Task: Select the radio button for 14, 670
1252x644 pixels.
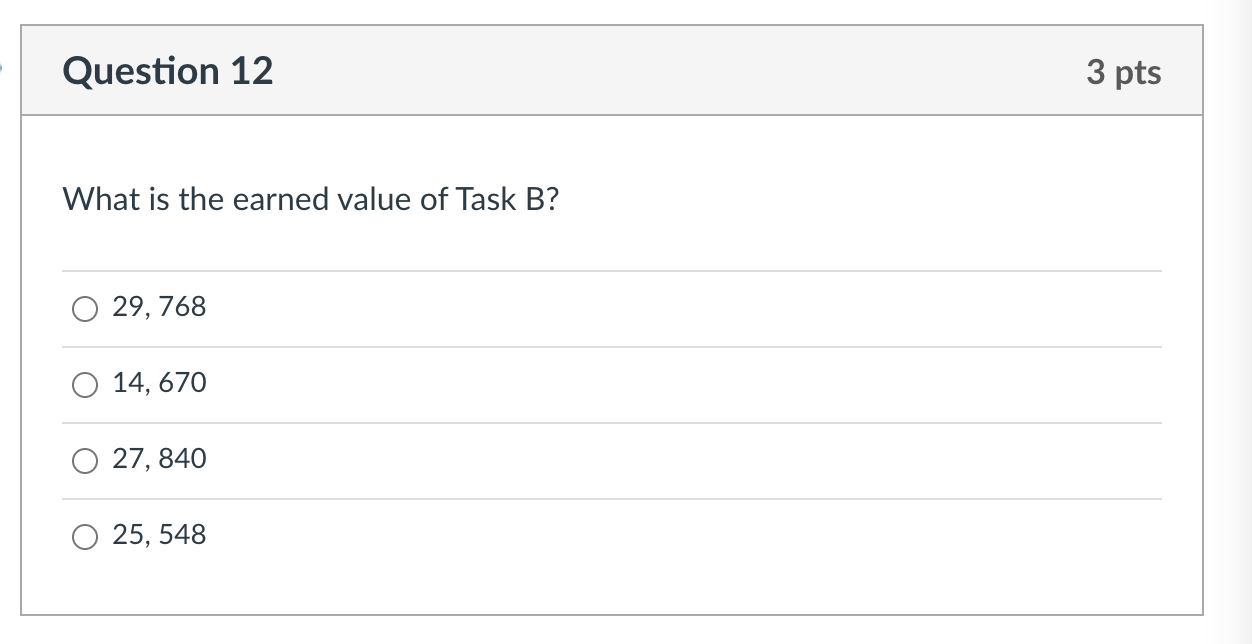Action: pyautogui.click(x=85, y=385)
